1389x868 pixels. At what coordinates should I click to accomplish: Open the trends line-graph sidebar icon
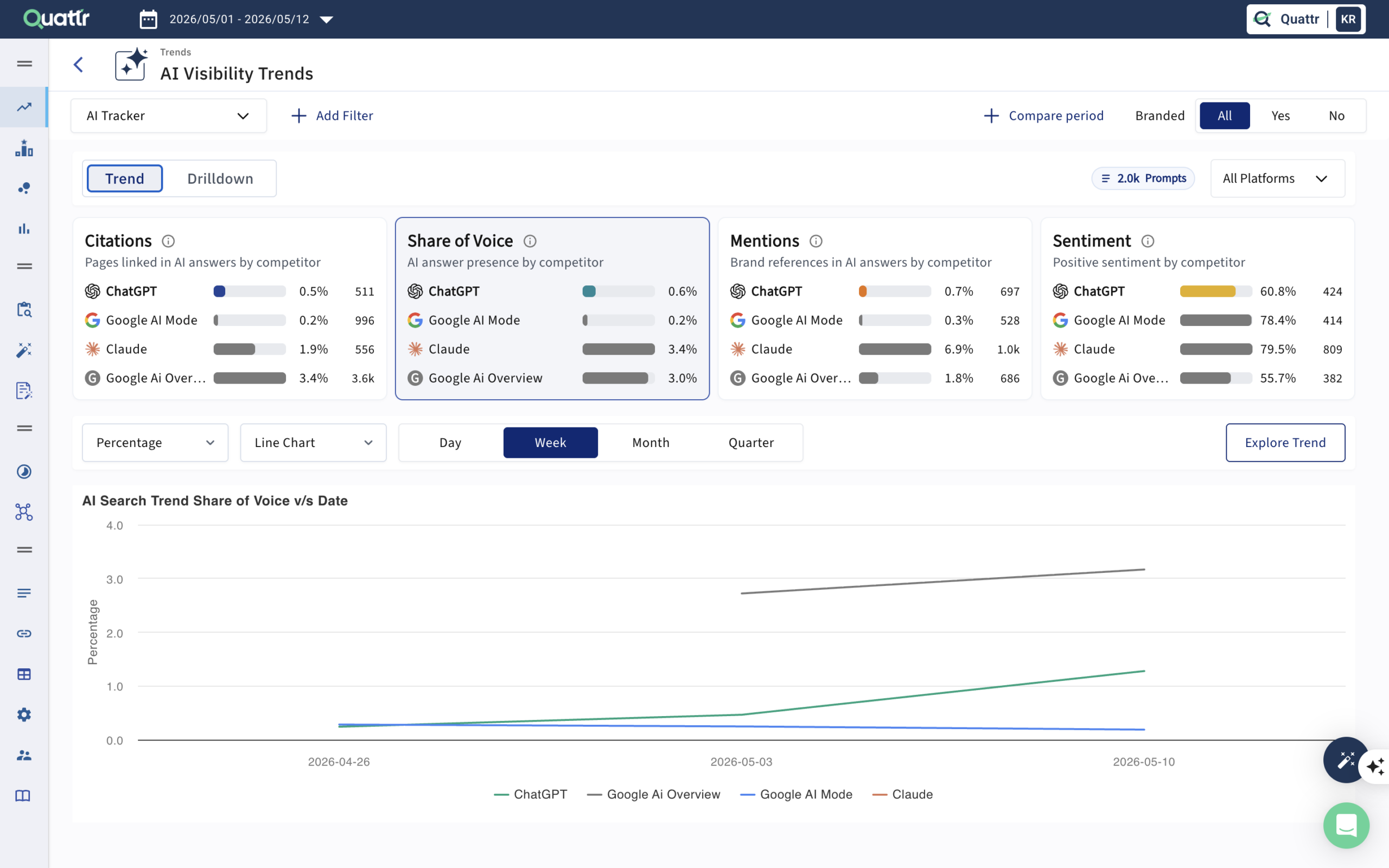tap(24, 107)
